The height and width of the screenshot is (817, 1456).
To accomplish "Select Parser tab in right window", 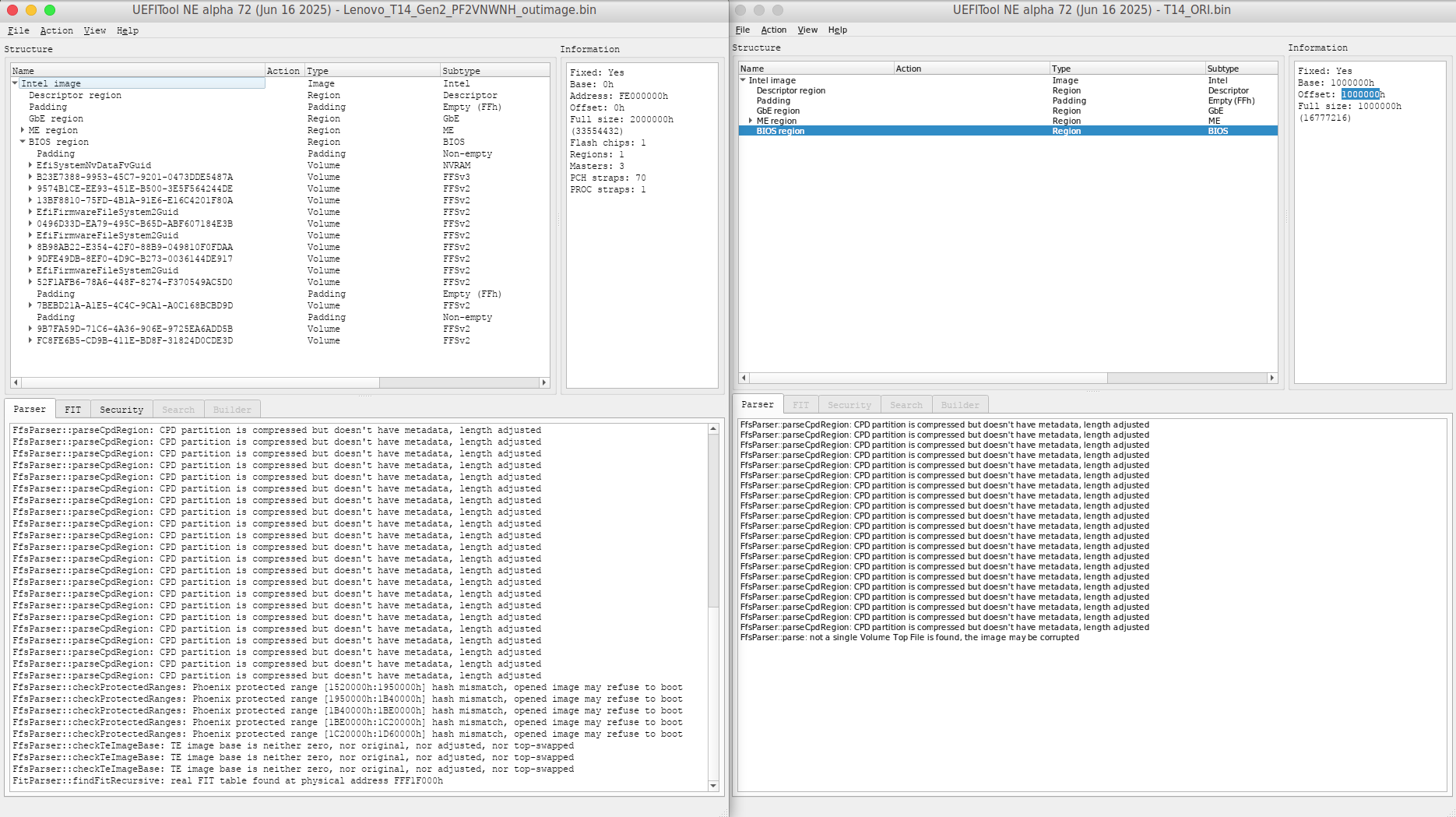I will click(757, 405).
